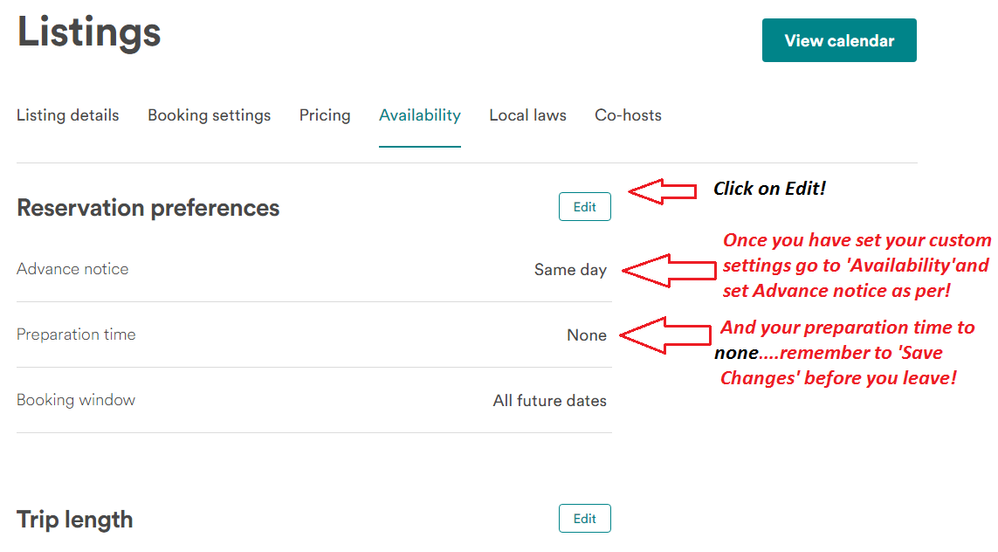Click the Preparation time label
The height and width of the screenshot is (552, 998).
76,335
